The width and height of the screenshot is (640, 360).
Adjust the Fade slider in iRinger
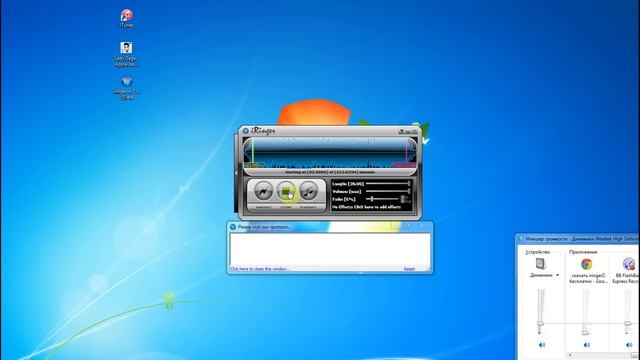(382, 199)
